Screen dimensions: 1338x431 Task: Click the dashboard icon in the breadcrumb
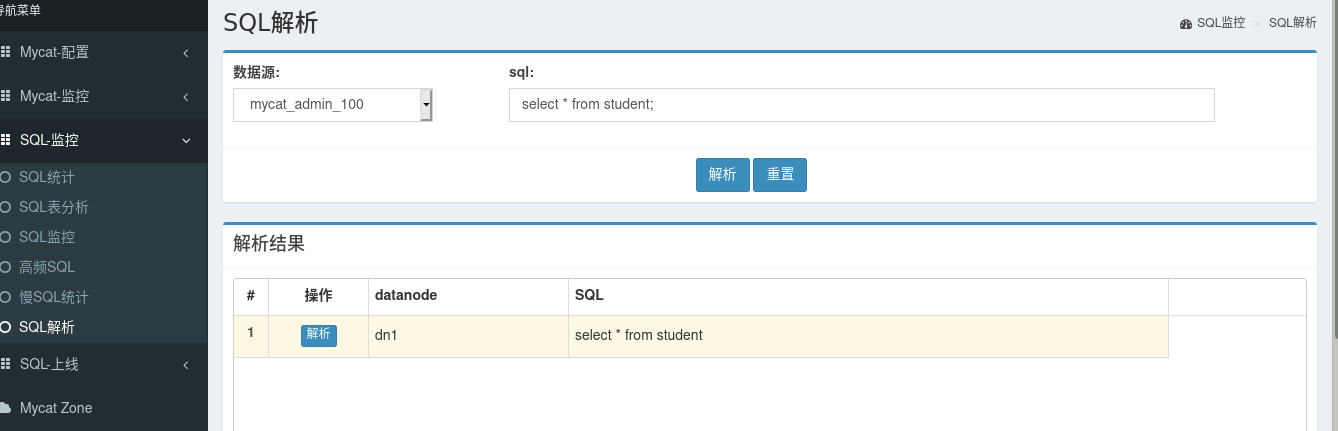point(1186,23)
